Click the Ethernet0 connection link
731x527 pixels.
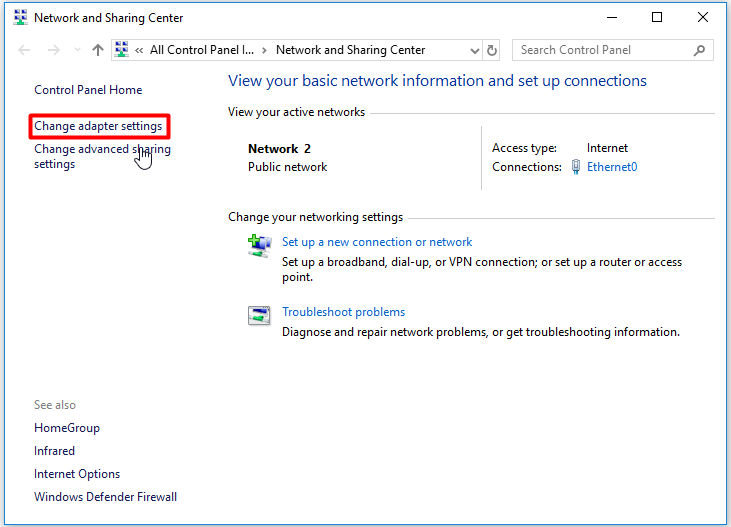coord(612,167)
